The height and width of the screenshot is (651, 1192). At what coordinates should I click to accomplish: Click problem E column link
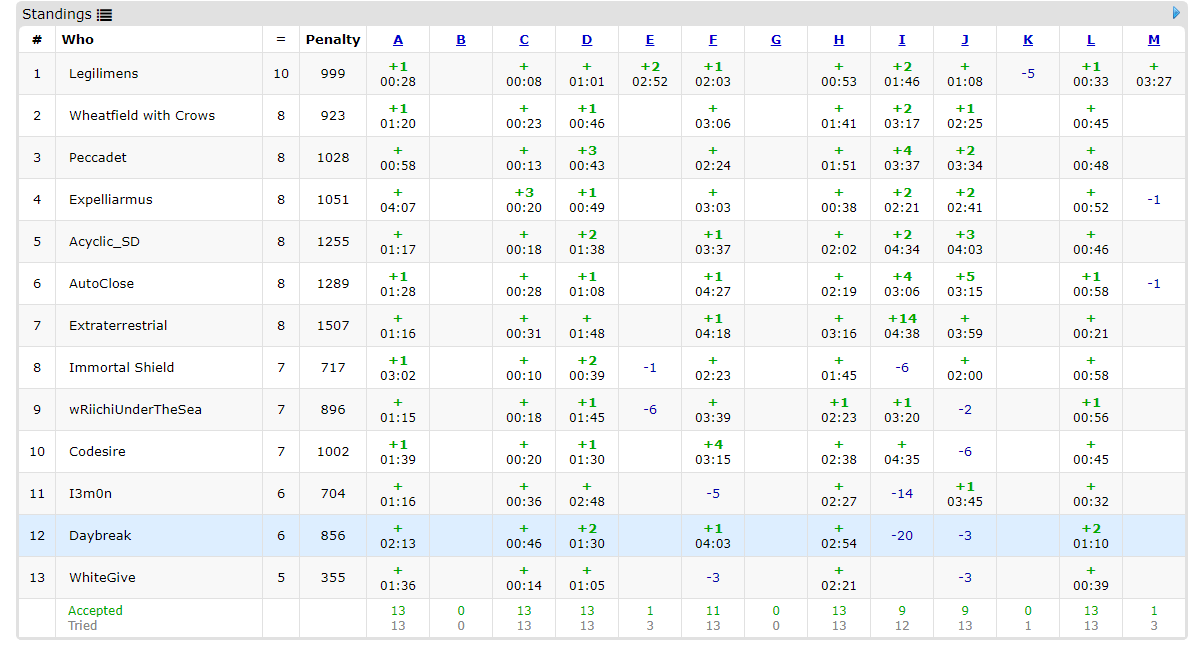point(650,40)
